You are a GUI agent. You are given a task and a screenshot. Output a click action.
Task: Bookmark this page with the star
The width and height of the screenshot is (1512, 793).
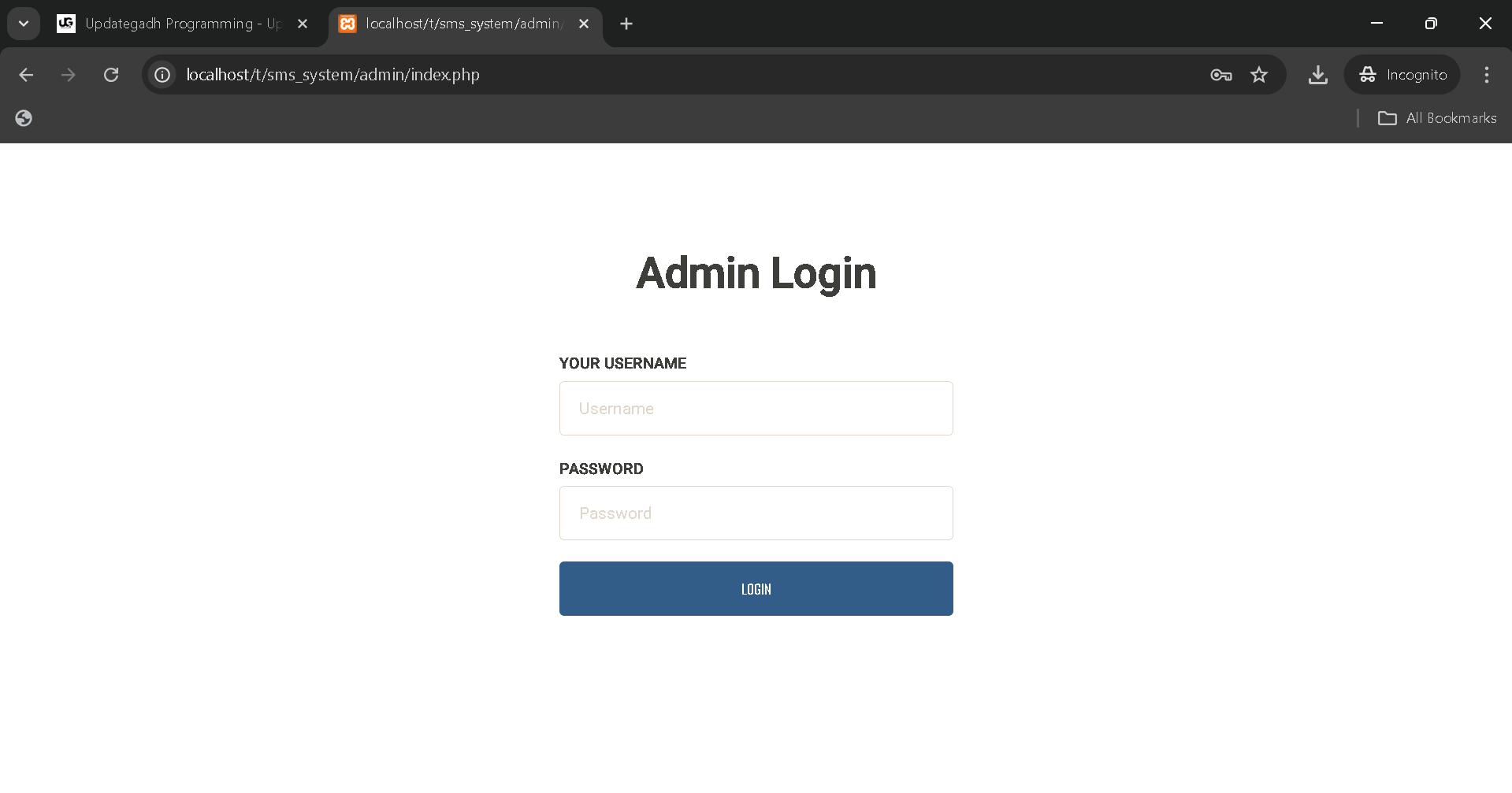(1259, 75)
